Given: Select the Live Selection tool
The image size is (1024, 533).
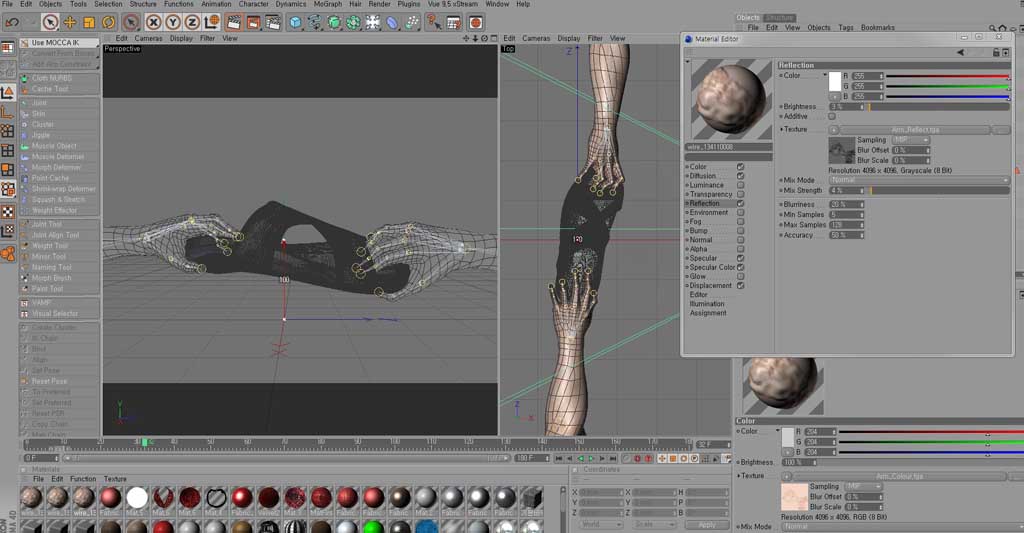Looking at the screenshot, I should [50, 23].
